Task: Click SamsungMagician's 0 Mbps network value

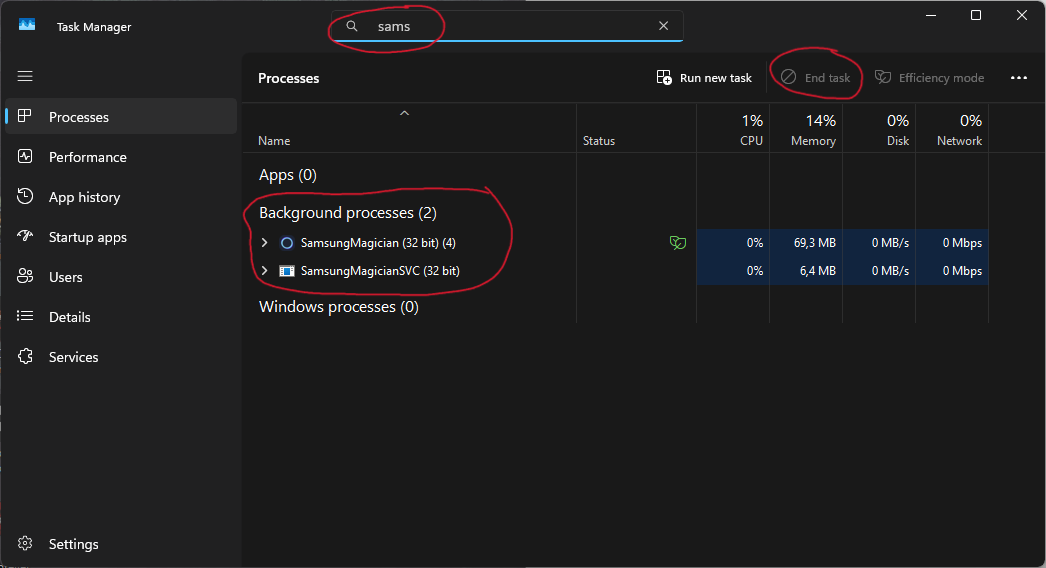Action: tap(962, 243)
